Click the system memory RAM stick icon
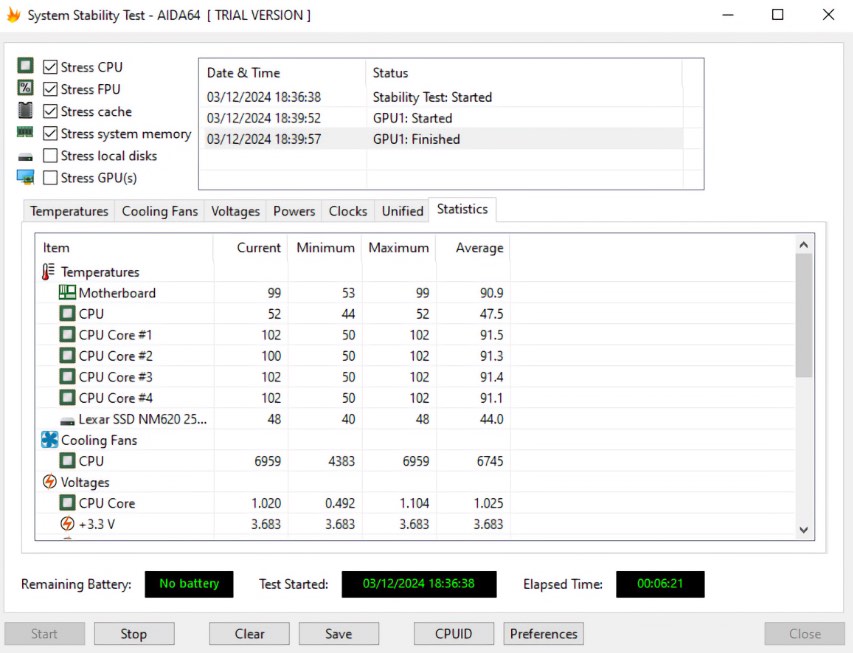Image resolution: width=853 pixels, height=653 pixels. click(25, 132)
